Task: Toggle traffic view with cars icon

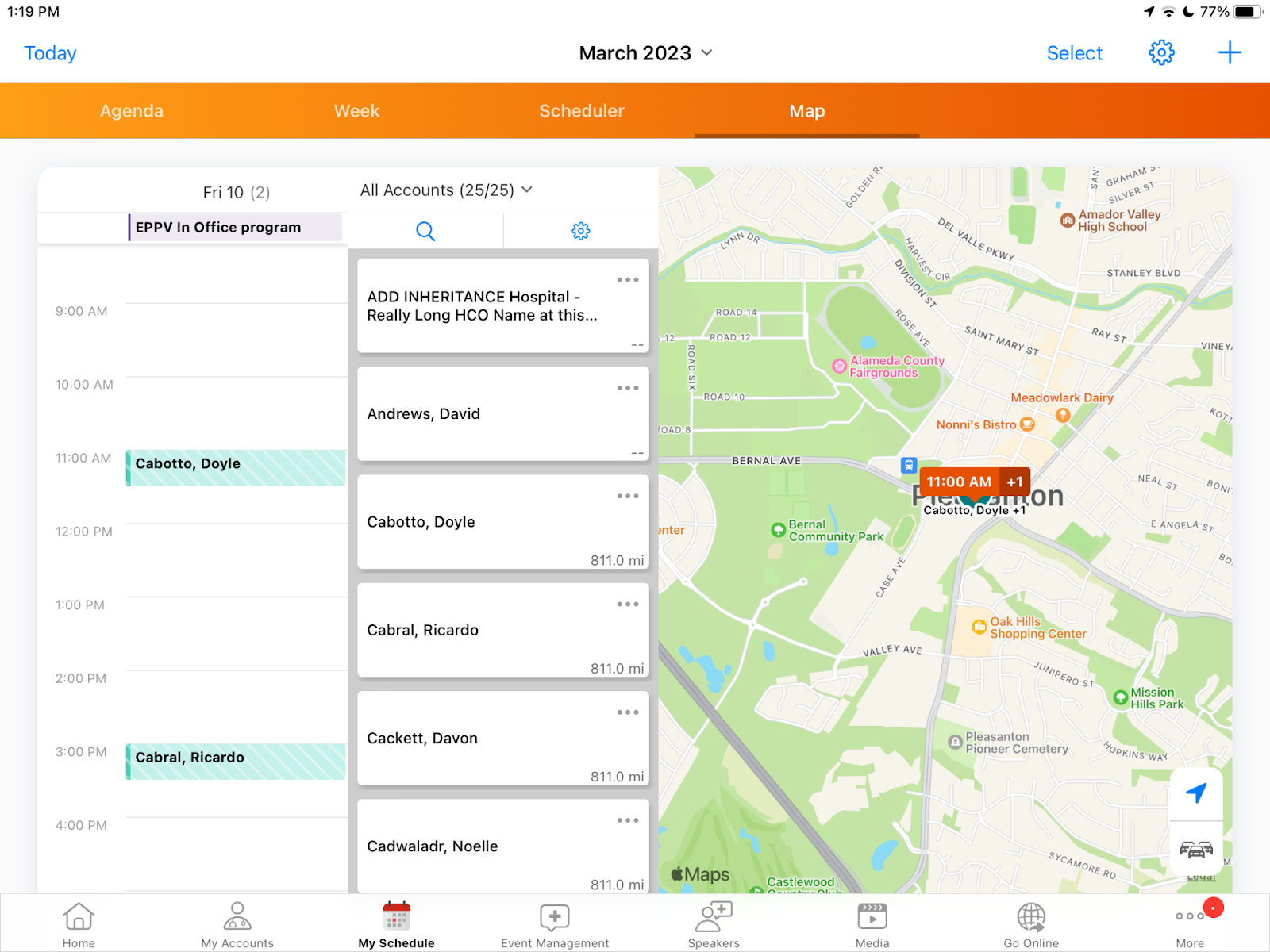Action: [1196, 850]
